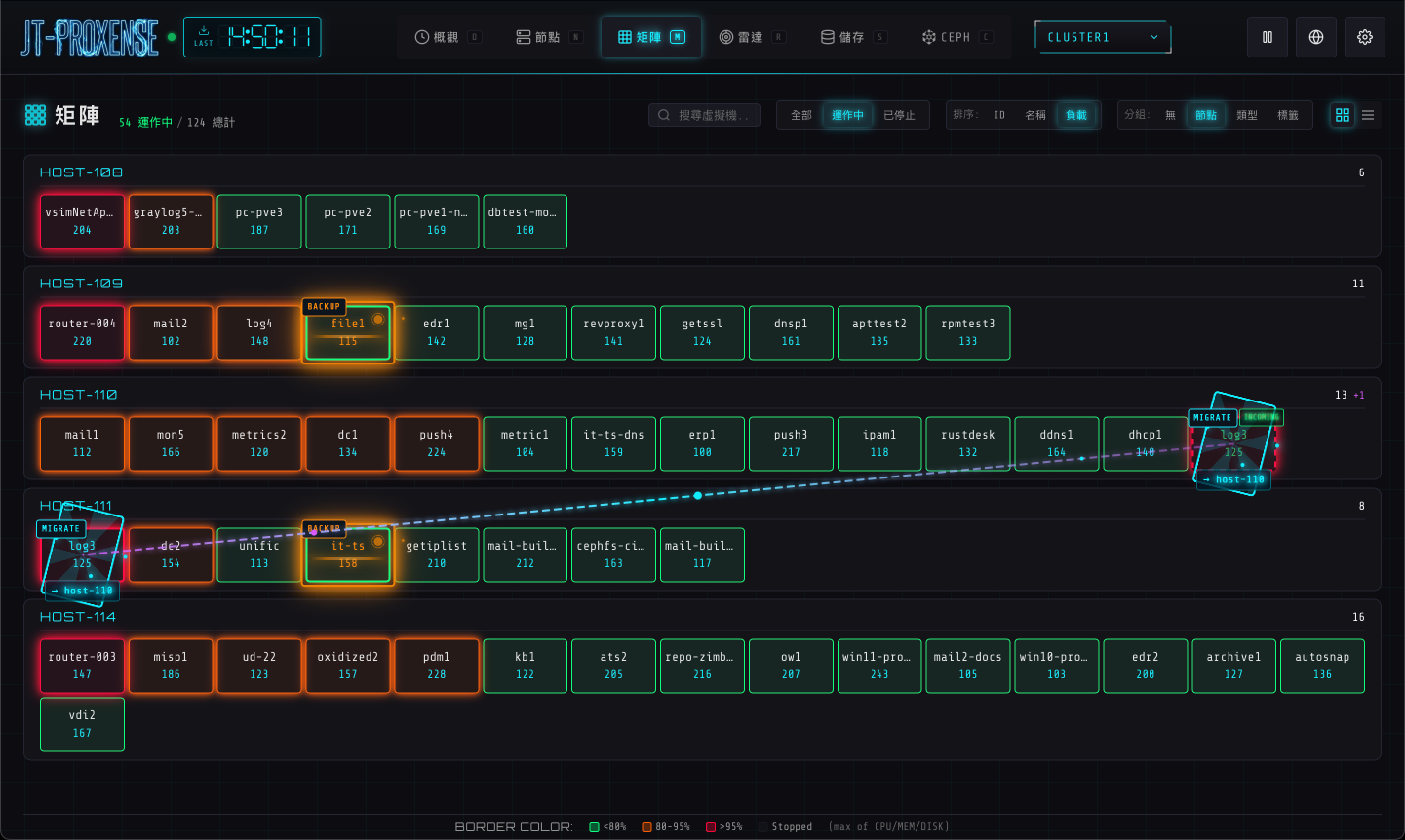Open VM card edr1 142
1405x840 pixels.
[x=437, y=332]
